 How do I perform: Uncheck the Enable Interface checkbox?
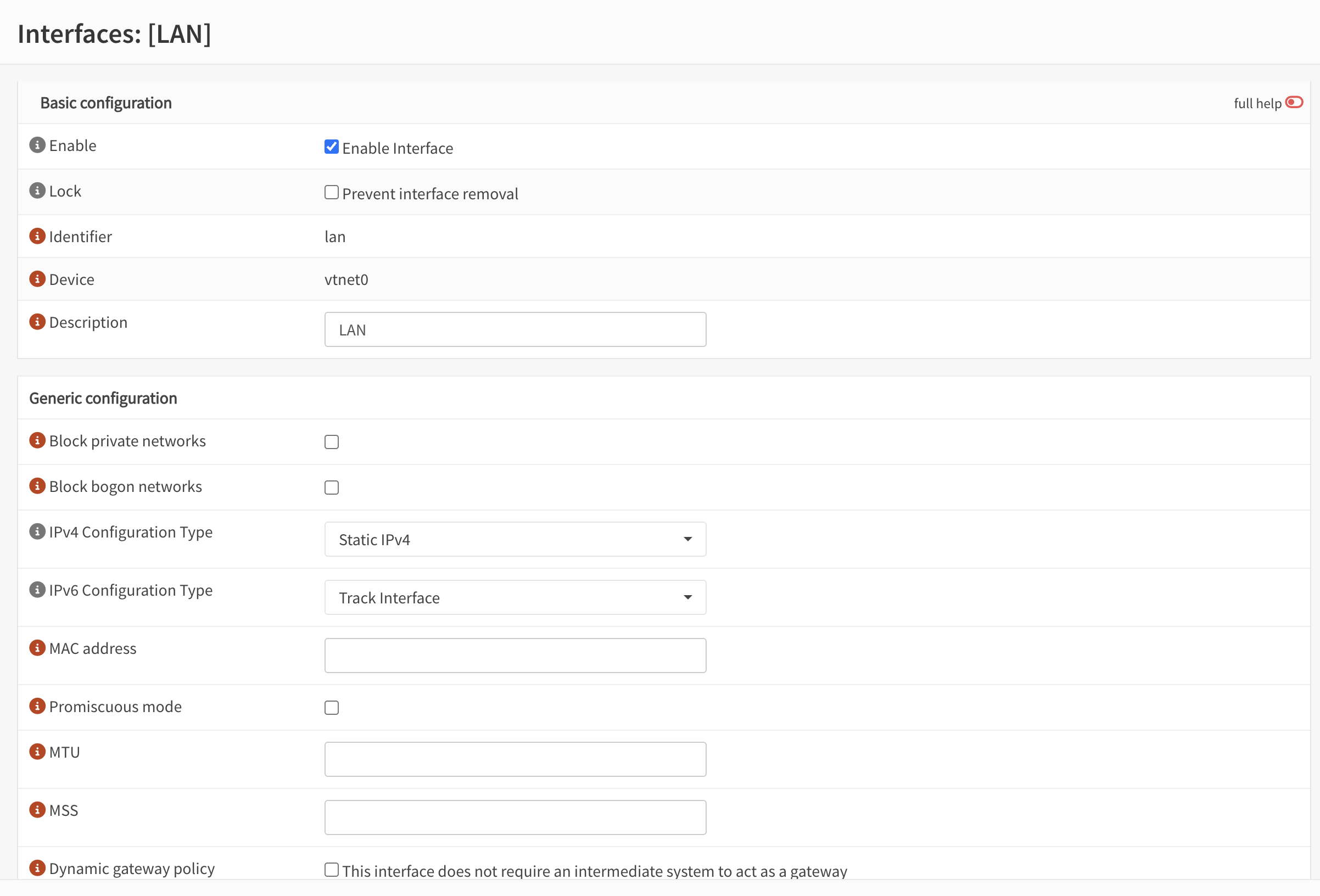click(331, 147)
